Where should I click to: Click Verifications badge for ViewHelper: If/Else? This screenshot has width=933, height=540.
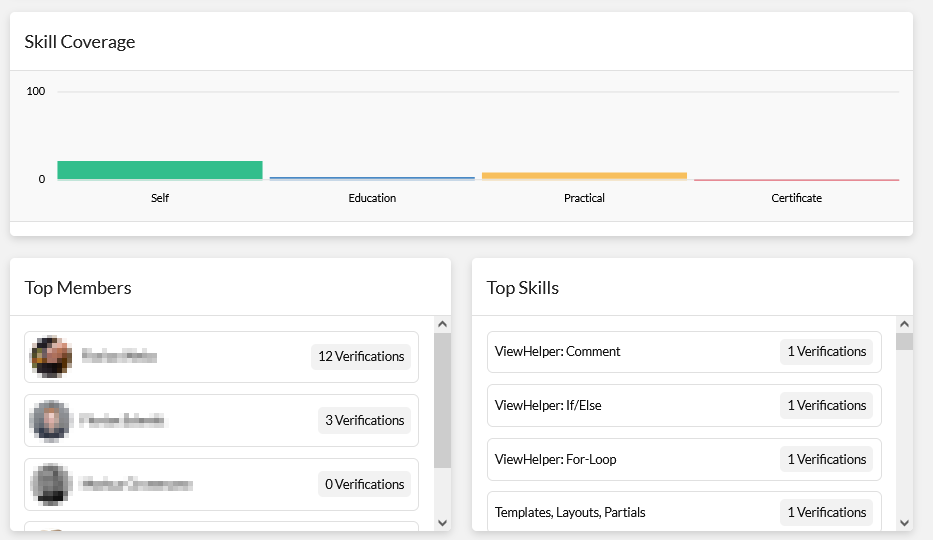[826, 406]
